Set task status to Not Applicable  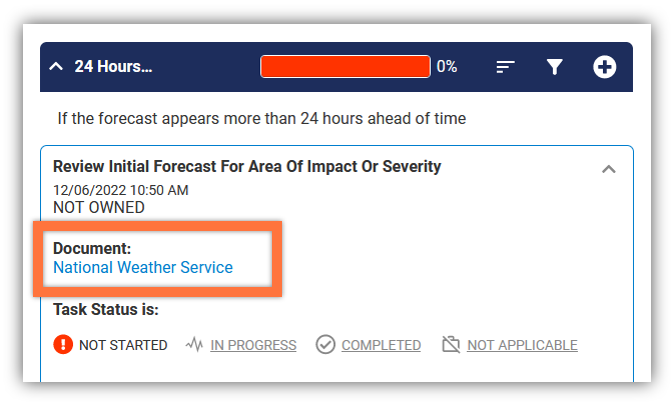tap(522, 345)
